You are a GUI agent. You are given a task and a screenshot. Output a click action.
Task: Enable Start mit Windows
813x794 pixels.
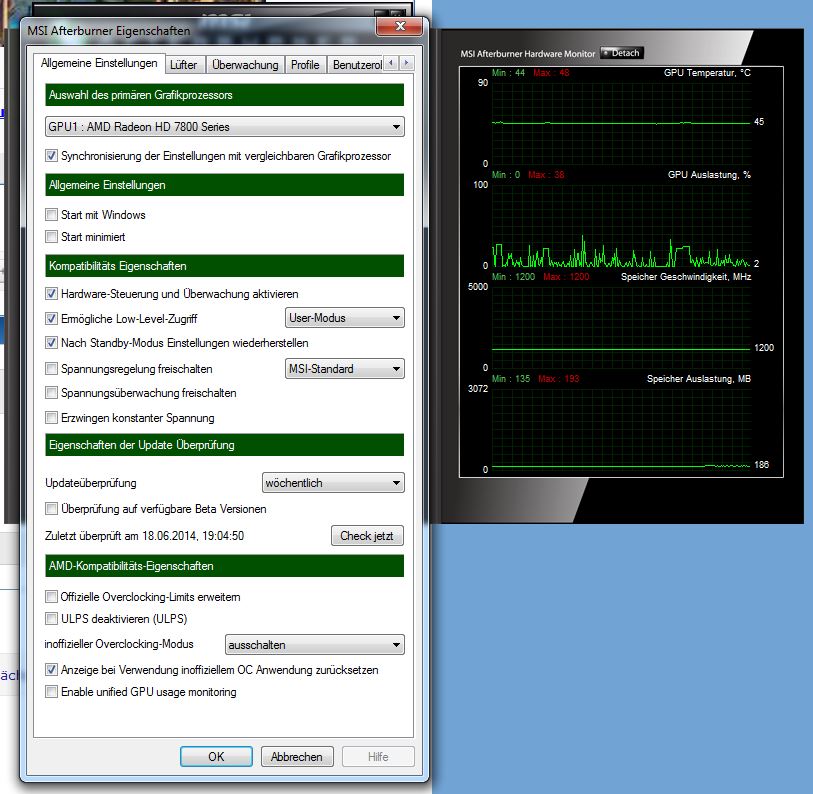(x=51, y=215)
